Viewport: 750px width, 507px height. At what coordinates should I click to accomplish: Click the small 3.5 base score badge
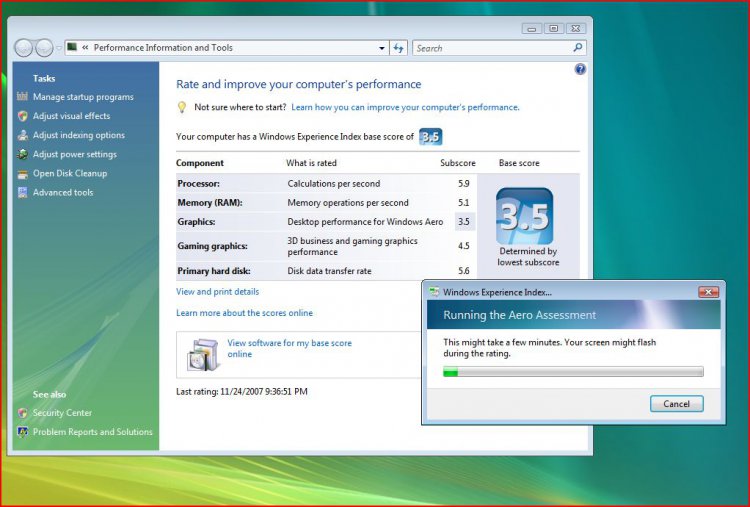point(430,137)
